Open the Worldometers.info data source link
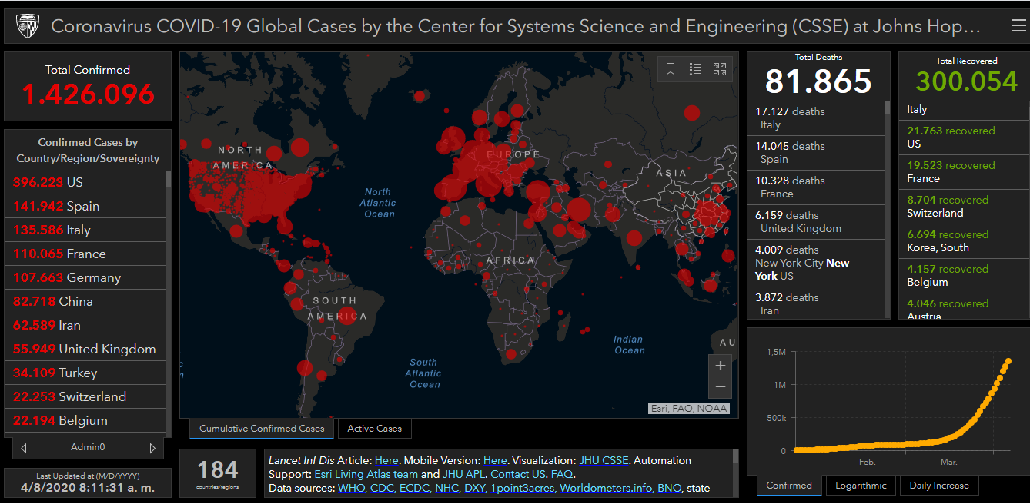Image resolution: width=1030 pixels, height=503 pixels. coord(608,489)
